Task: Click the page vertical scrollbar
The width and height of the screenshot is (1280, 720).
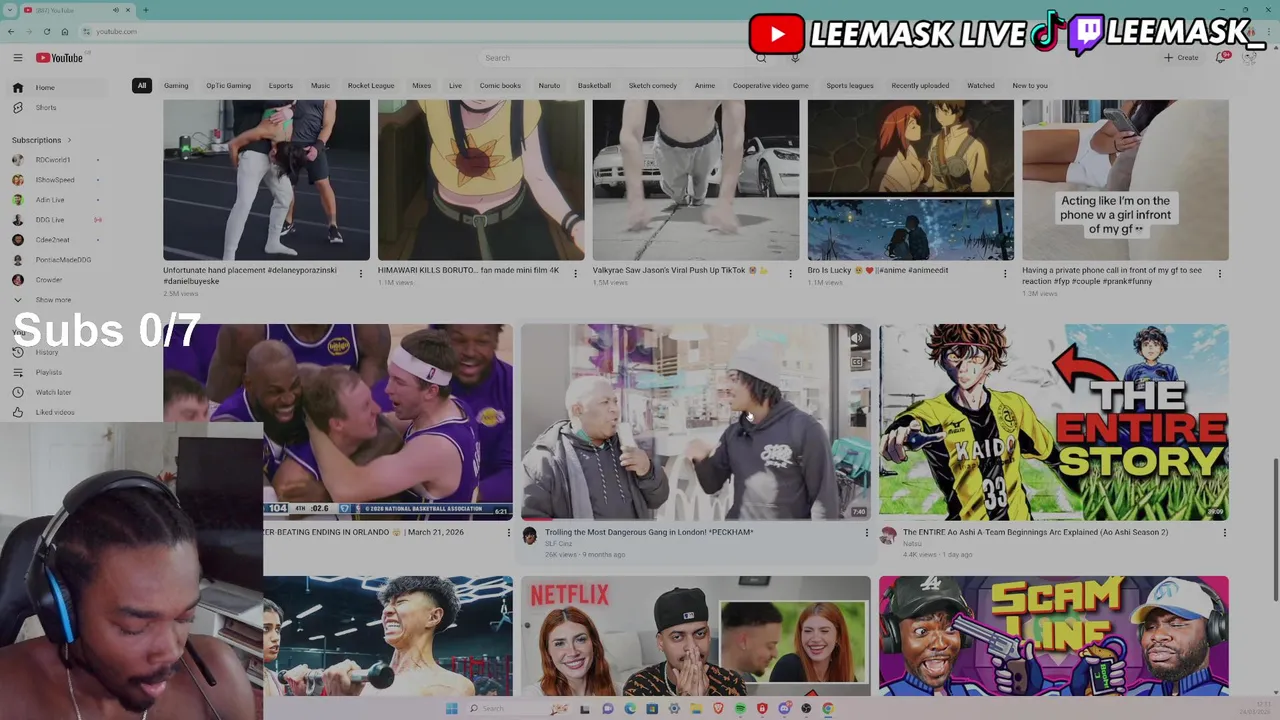Action: point(1275,530)
